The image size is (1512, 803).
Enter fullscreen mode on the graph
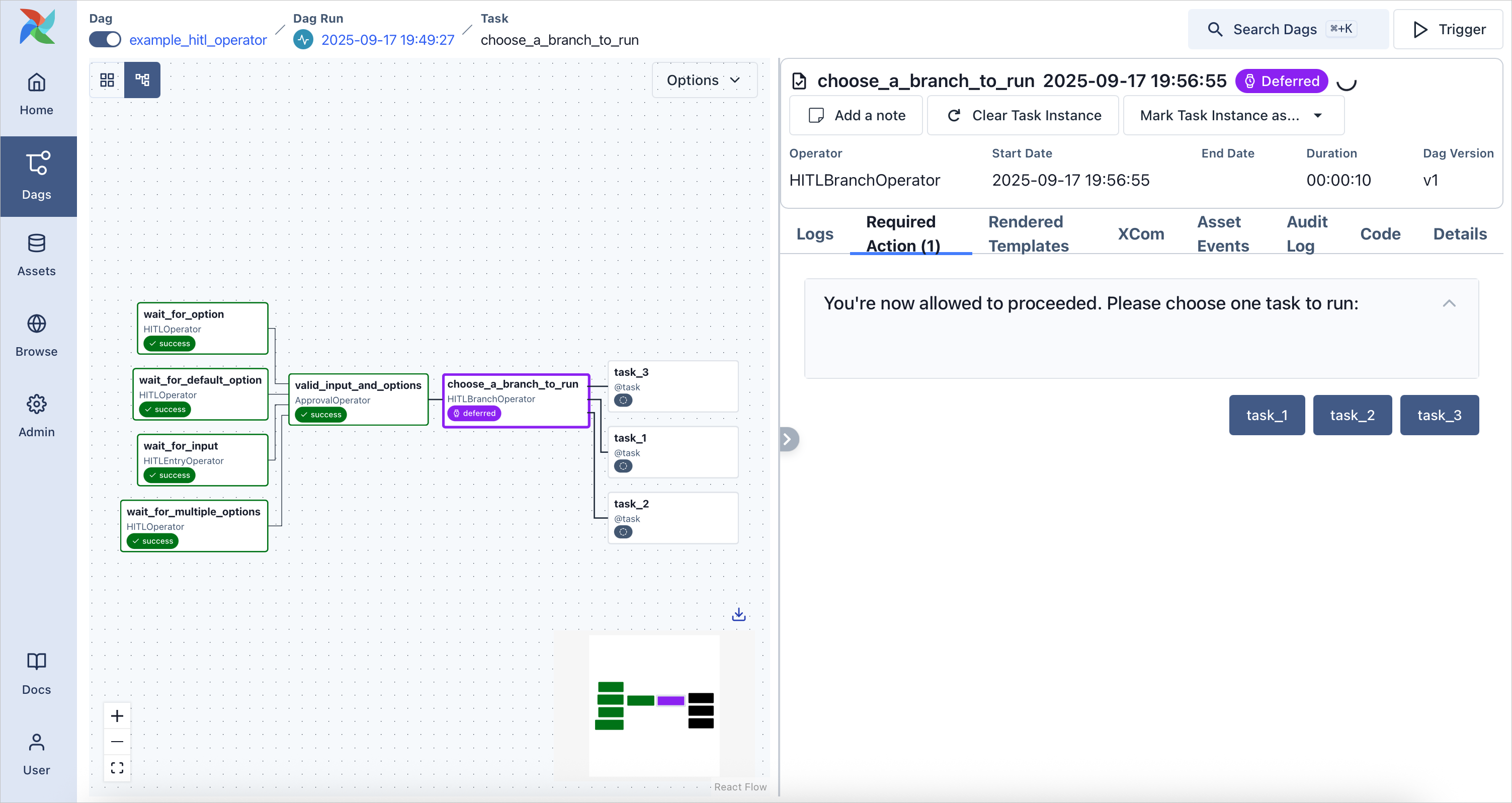tap(117, 767)
